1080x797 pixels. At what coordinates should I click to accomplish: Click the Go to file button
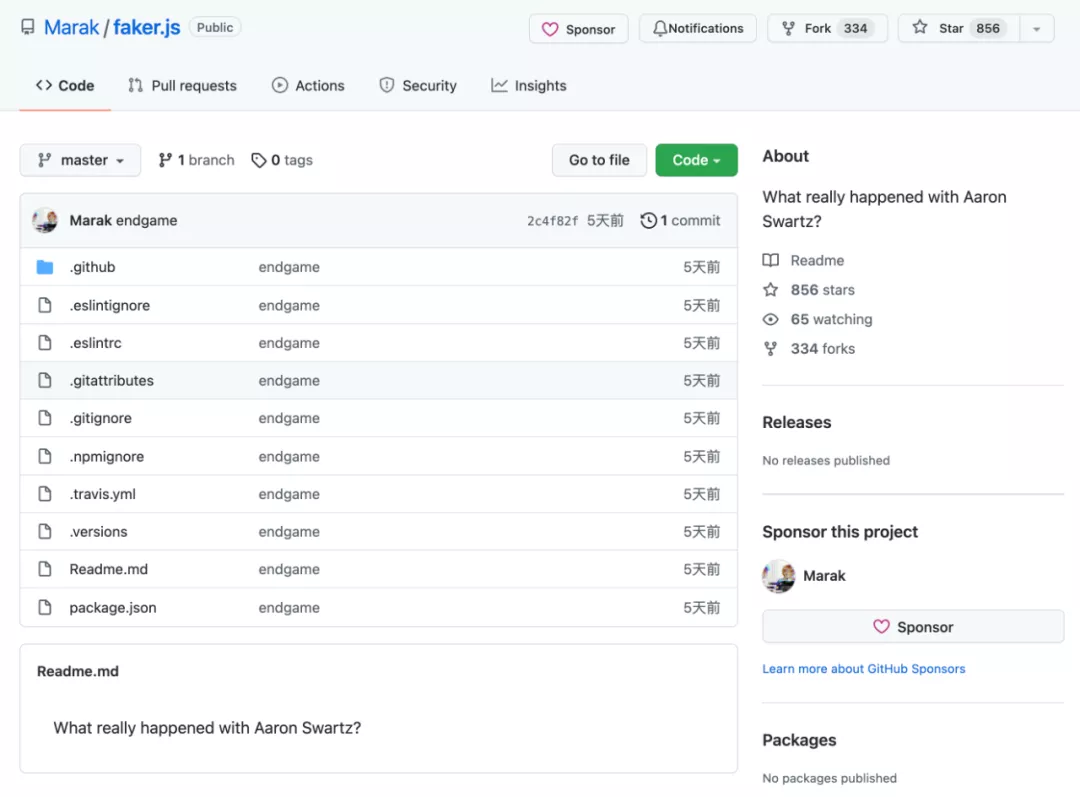coord(599,161)
